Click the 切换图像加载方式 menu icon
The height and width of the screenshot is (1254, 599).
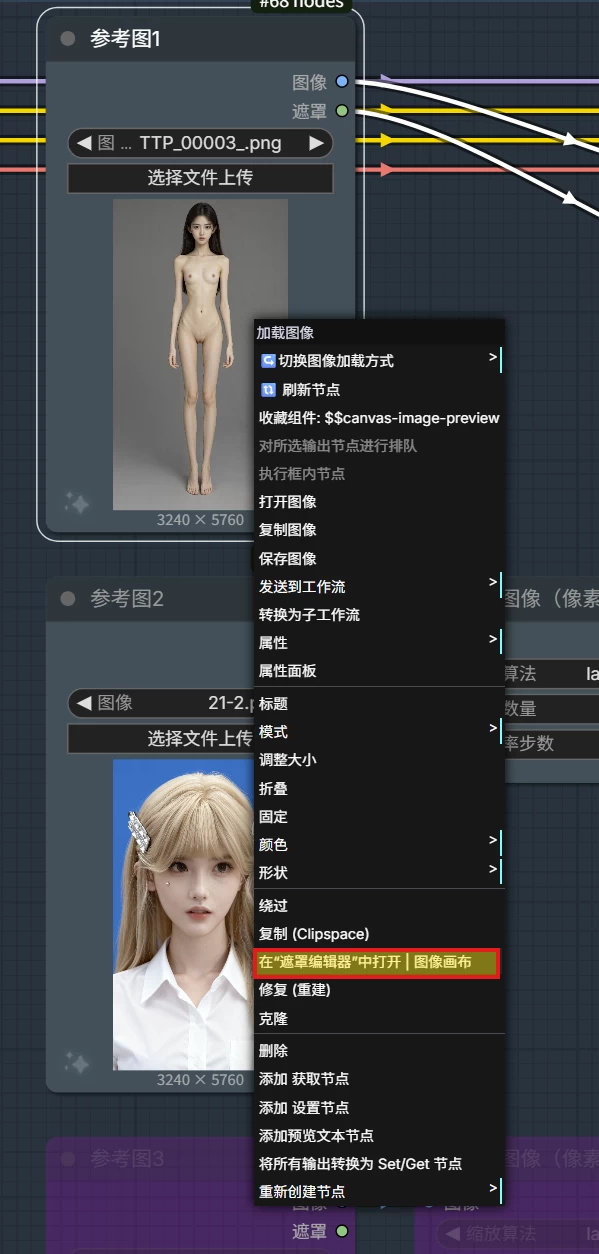[x=267, y=361]
